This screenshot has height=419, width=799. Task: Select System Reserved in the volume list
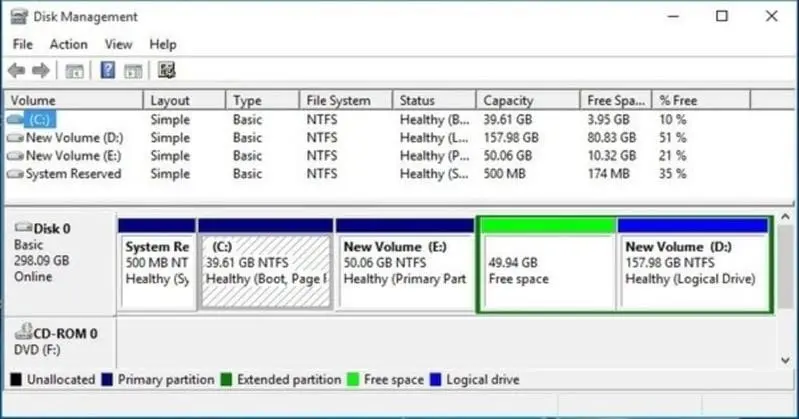pyautogui.click(x=73, y=174)
